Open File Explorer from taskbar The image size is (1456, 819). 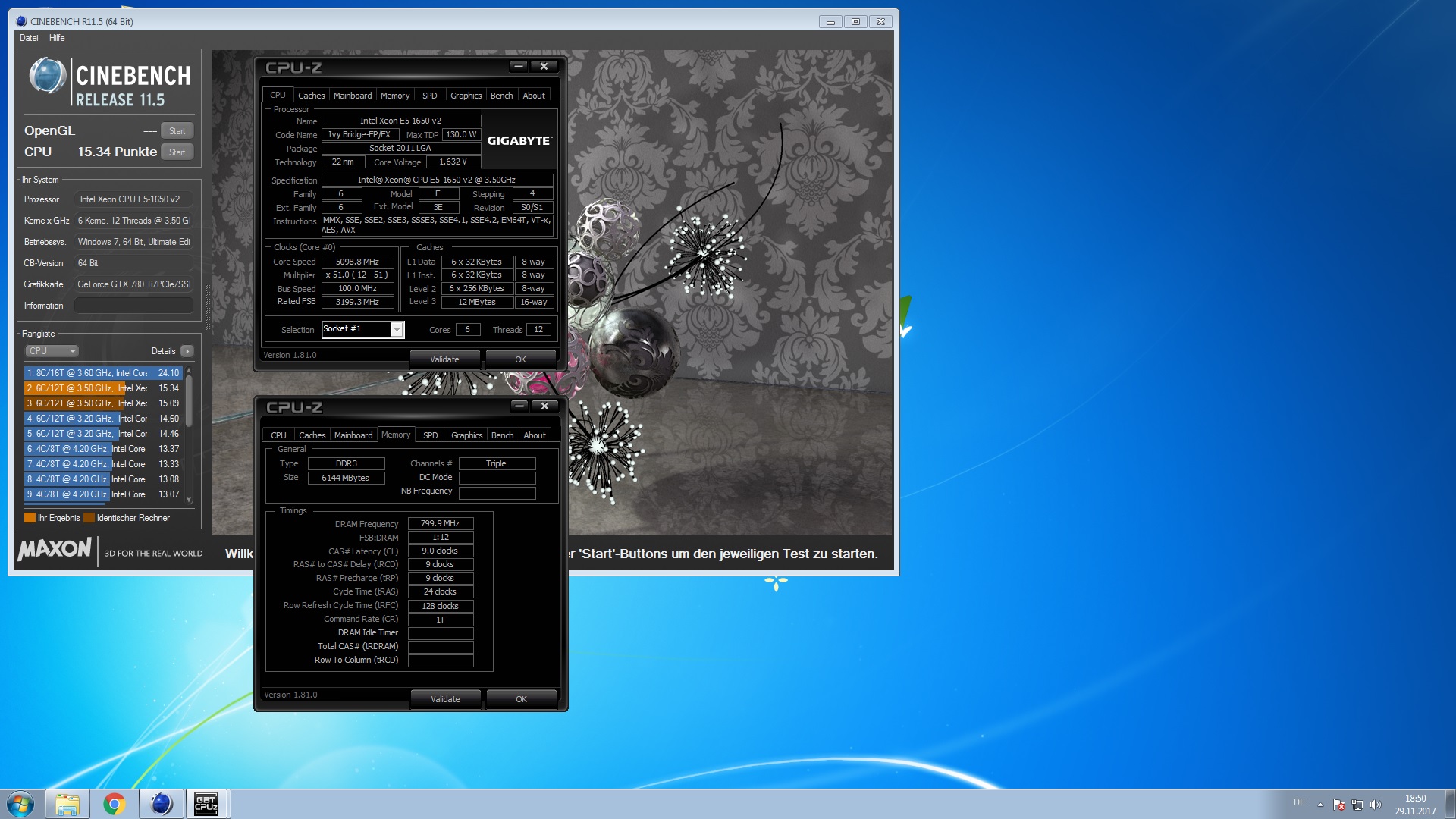[67, 804]
